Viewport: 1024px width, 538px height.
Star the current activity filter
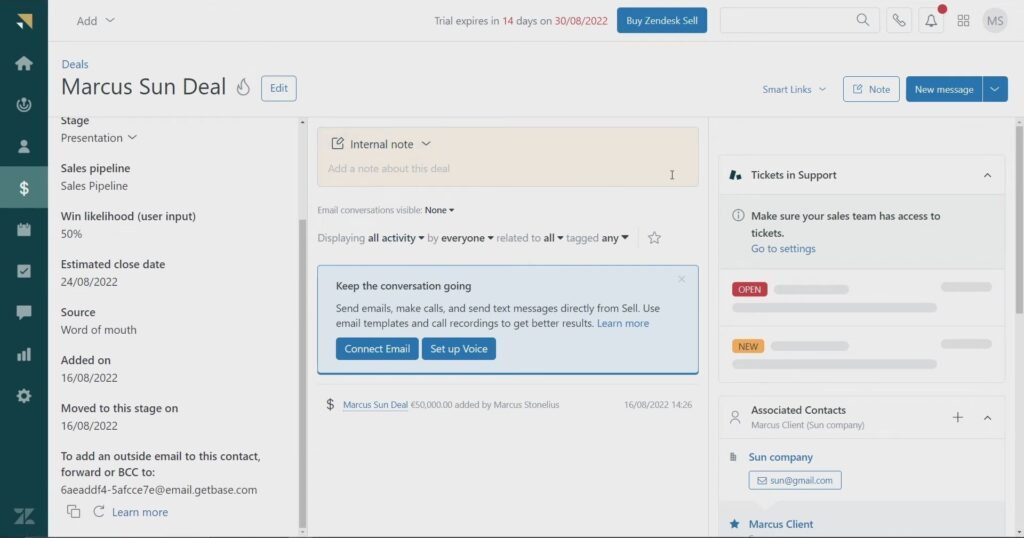click(x=654, y=238)
